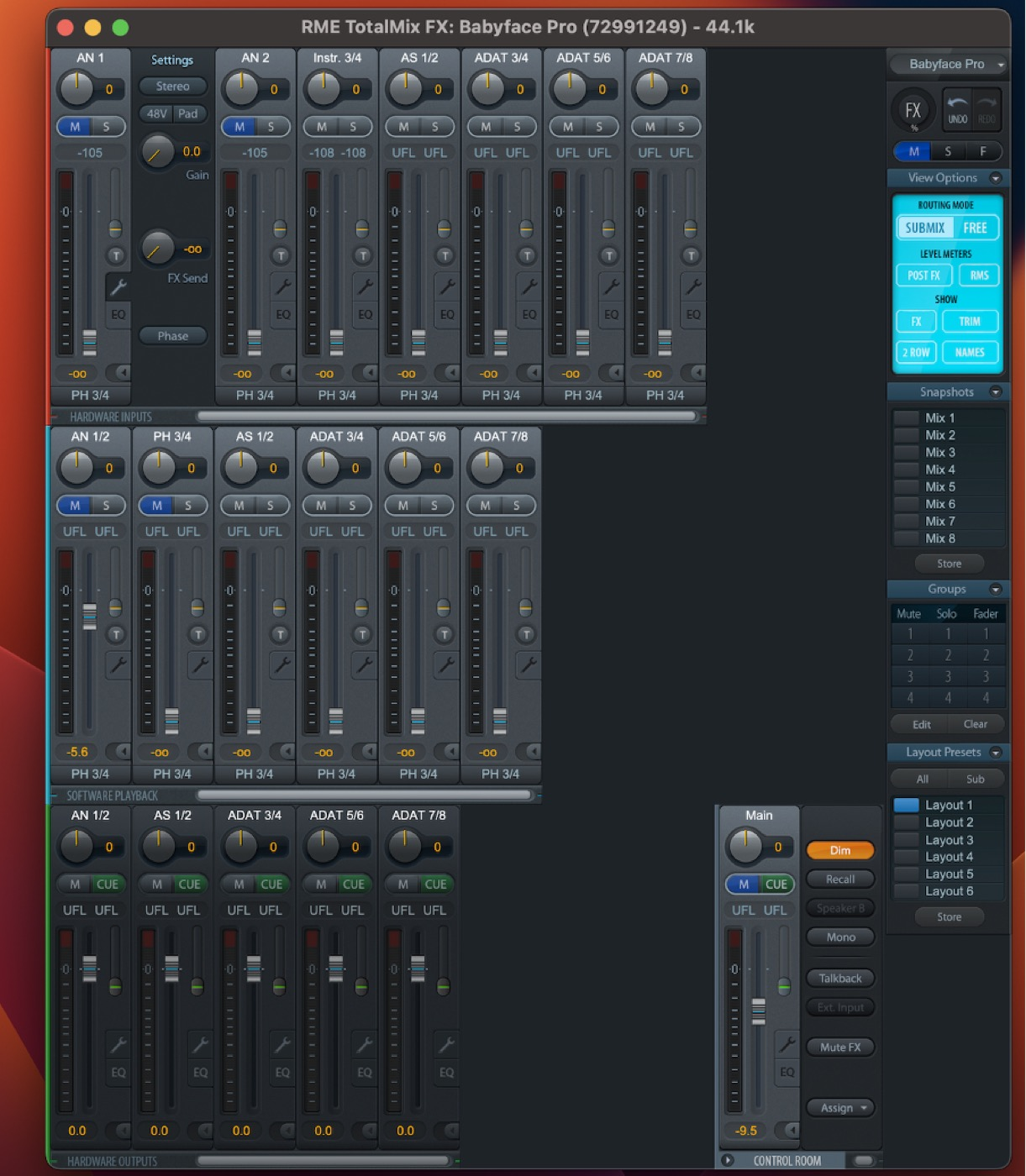Viewport: 1026px width, 1176px height.
Task: Toggle 48V phantom power on AN 1
Action: pos(156,113)
